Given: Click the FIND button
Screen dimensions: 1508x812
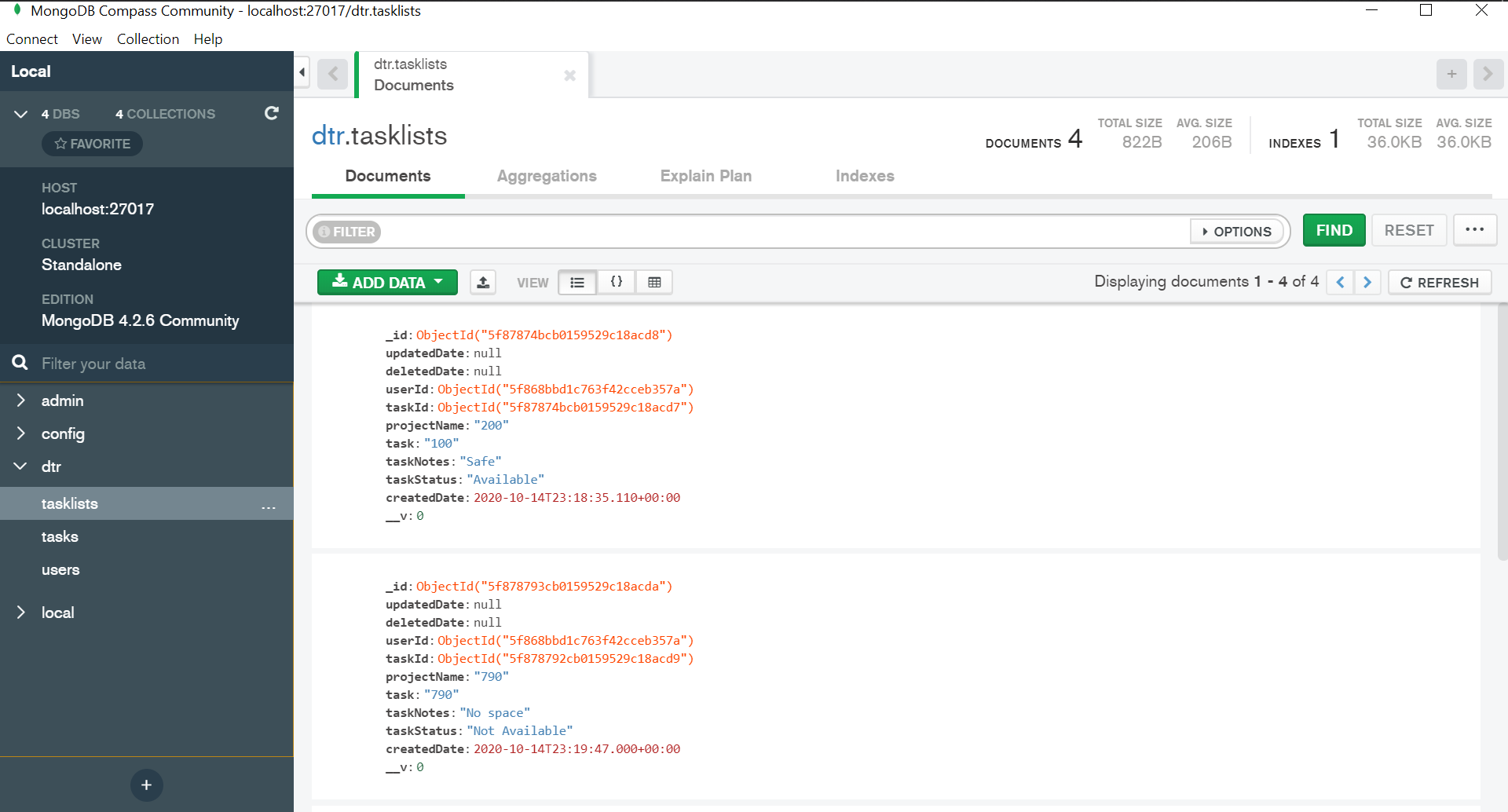Looking at the screenshot, I should (1334, 229).
